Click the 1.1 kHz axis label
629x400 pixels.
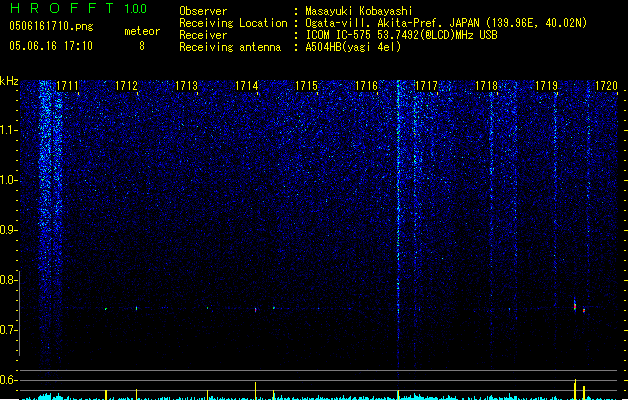coord(8,130)
